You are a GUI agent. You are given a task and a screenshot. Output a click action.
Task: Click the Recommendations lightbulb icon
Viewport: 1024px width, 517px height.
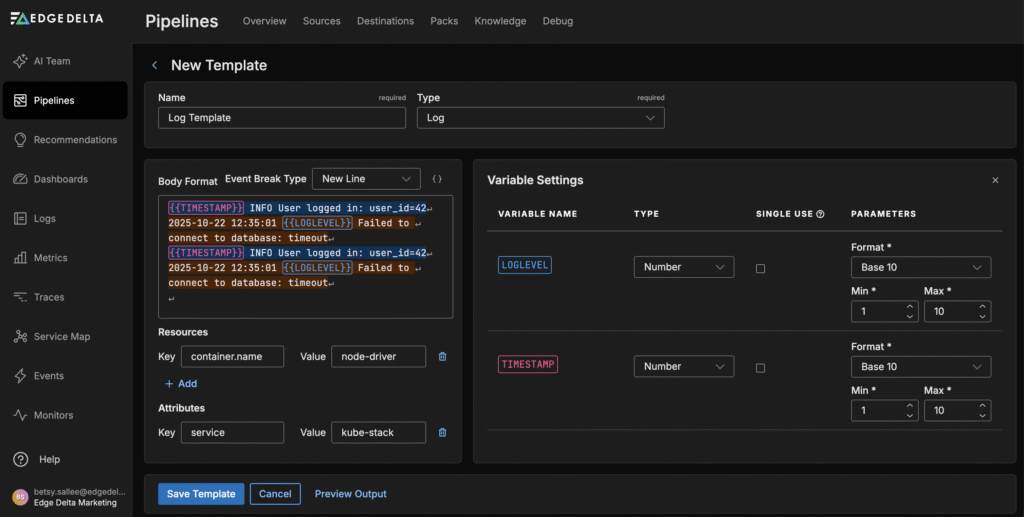(20, 140)
